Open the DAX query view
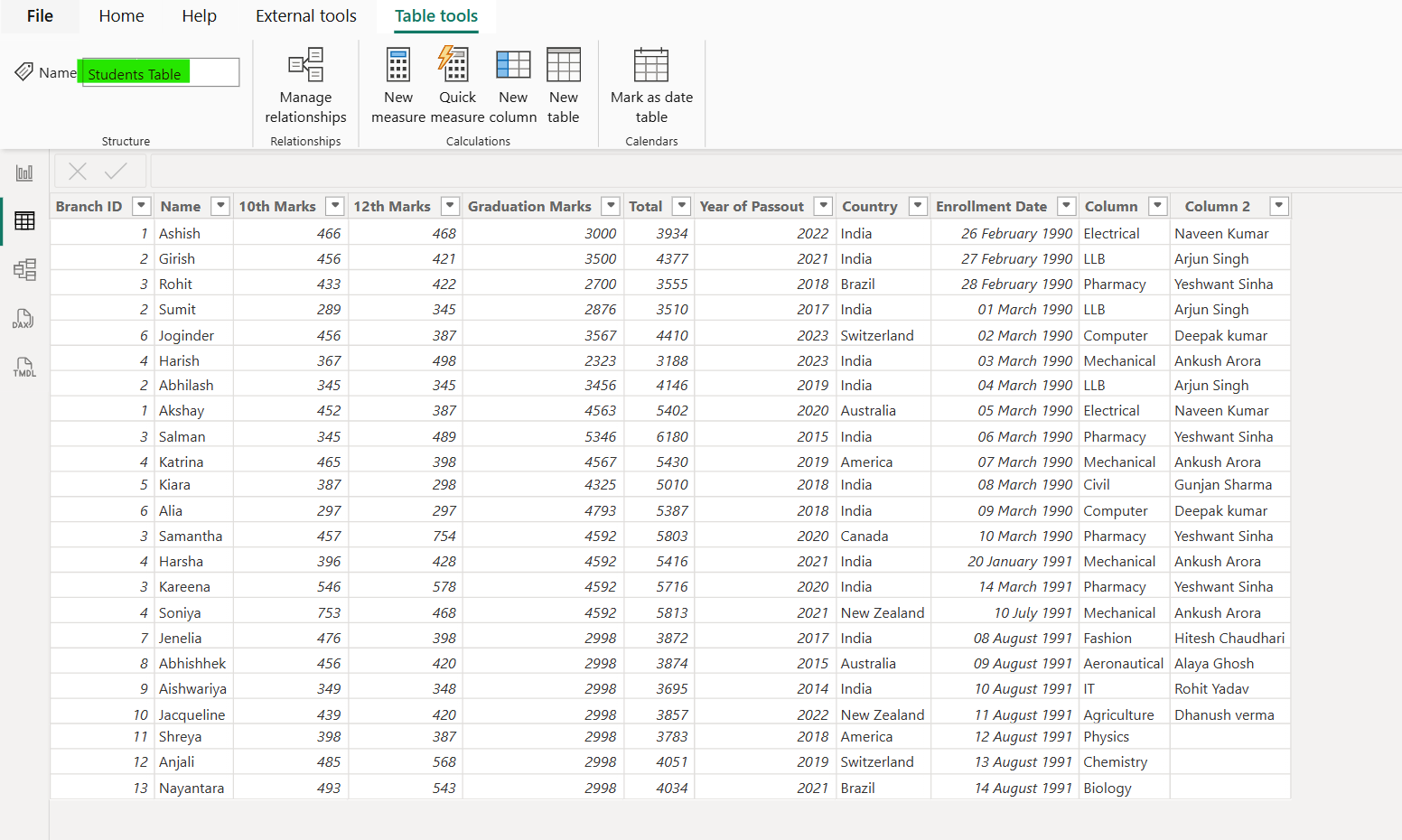This screenshot has width=1402, height=840. click(24, 318)
